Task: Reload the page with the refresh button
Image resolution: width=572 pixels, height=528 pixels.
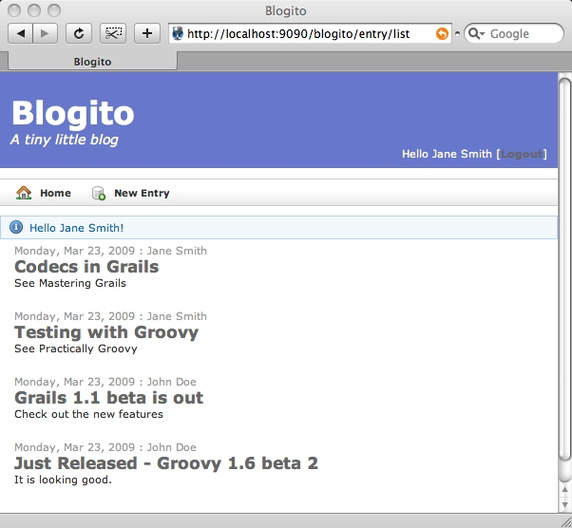Action: point(78,34)
